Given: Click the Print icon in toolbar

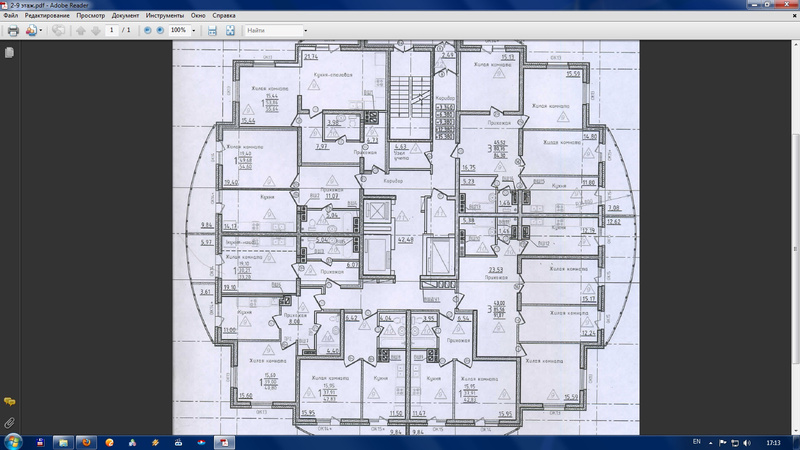Looking at the screenshot, I should coord(13,31).
